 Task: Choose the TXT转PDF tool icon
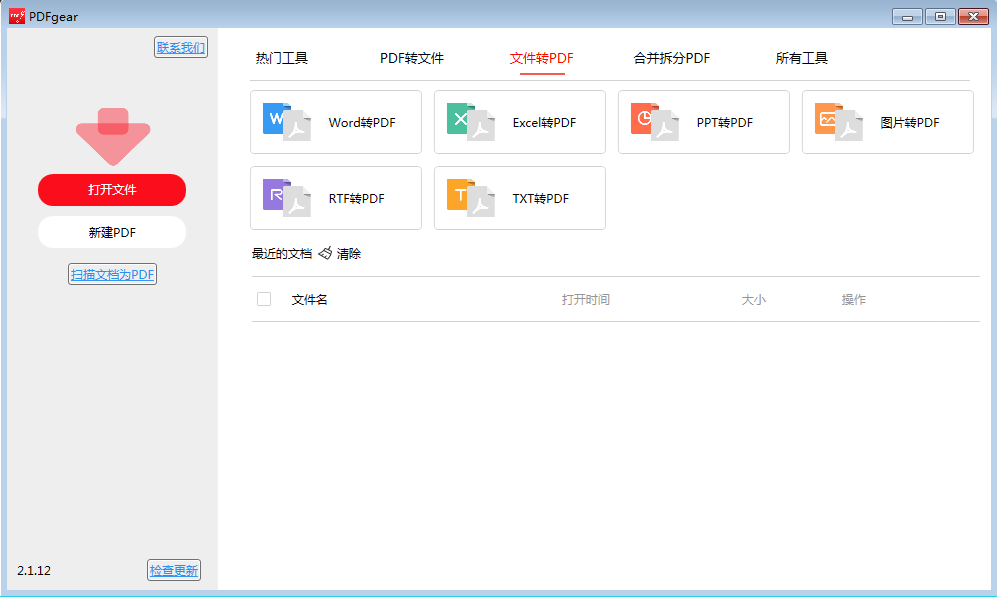(x=470, y=198)
